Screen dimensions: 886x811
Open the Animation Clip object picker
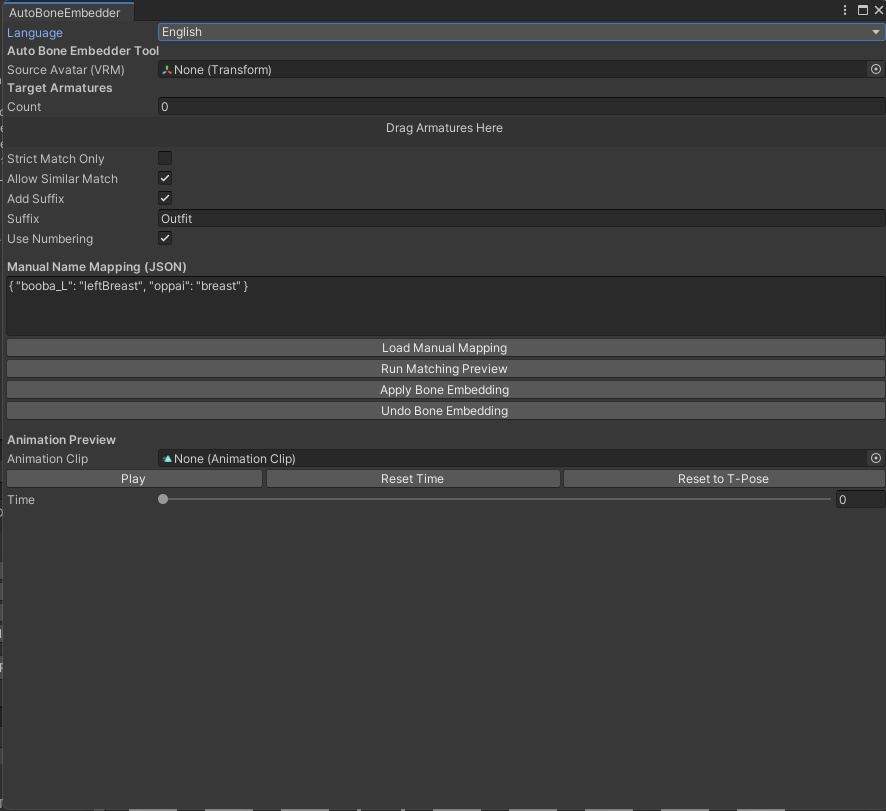pos(876,458)
